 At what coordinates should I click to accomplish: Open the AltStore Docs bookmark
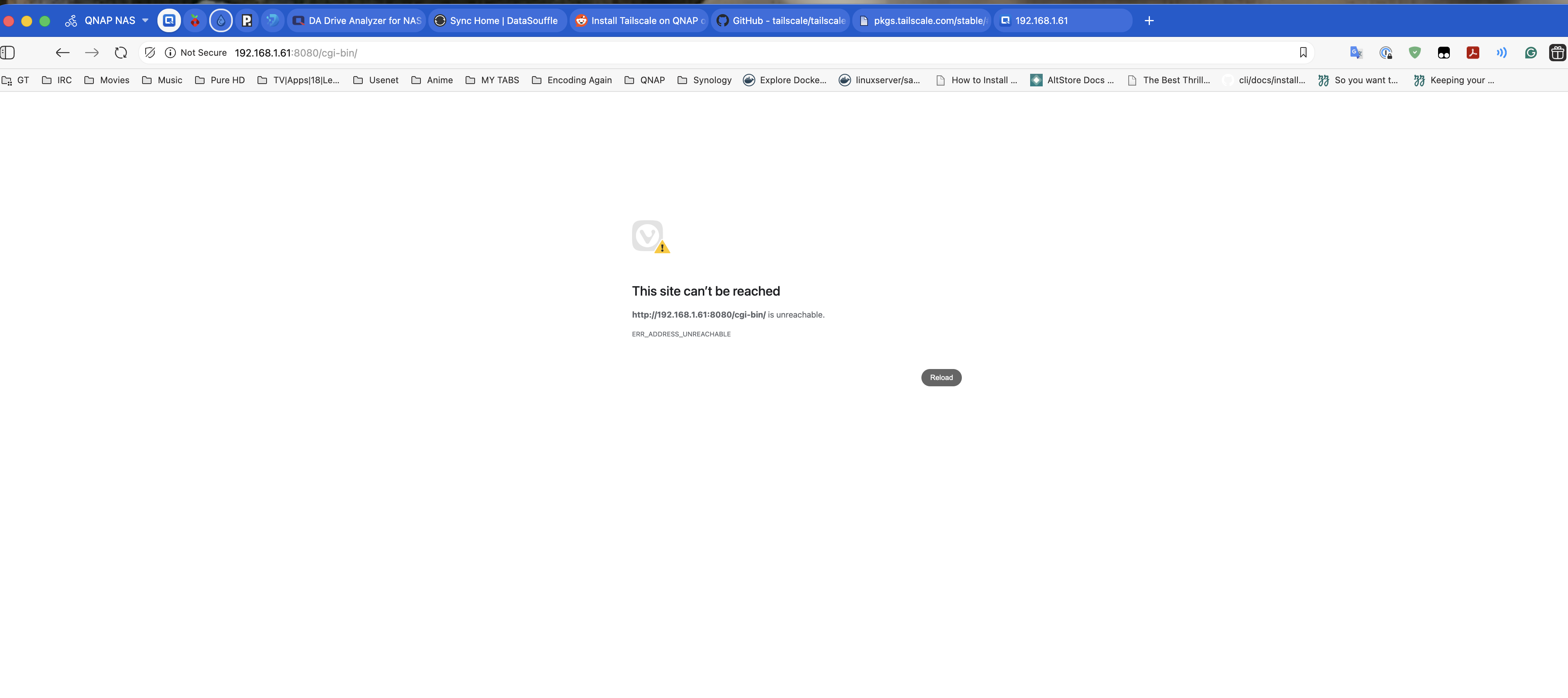1071,80
